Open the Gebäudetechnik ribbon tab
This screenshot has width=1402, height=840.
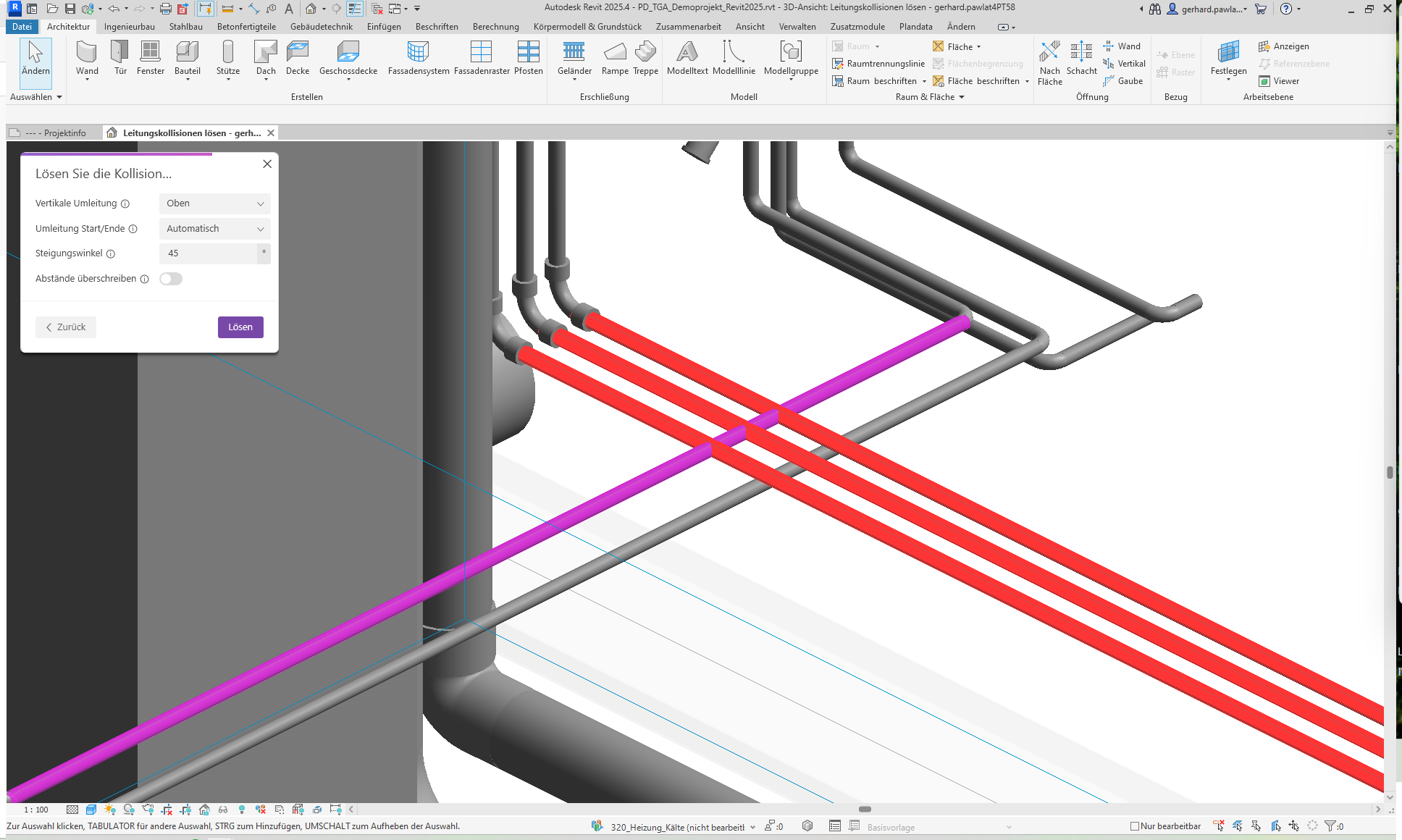[x=321, y=27]
